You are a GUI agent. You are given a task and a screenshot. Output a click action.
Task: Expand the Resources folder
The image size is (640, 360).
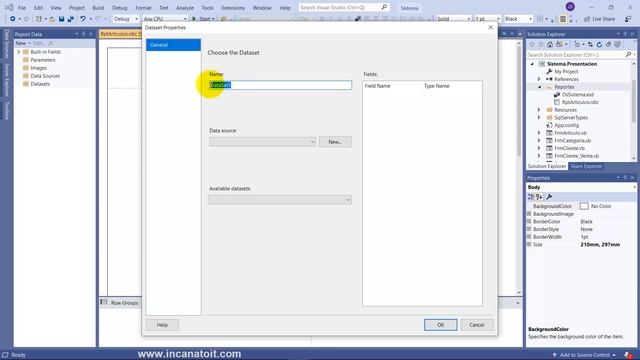539,110
